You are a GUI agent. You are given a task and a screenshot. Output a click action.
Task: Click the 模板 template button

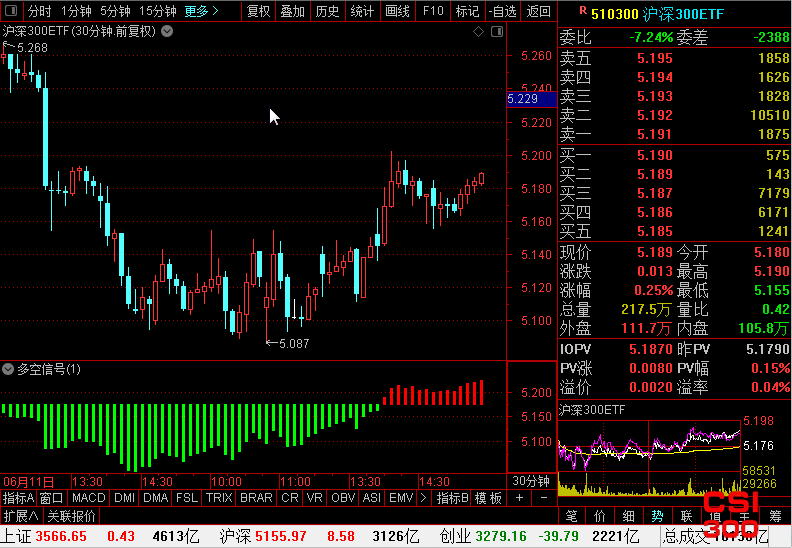point(488,498)
